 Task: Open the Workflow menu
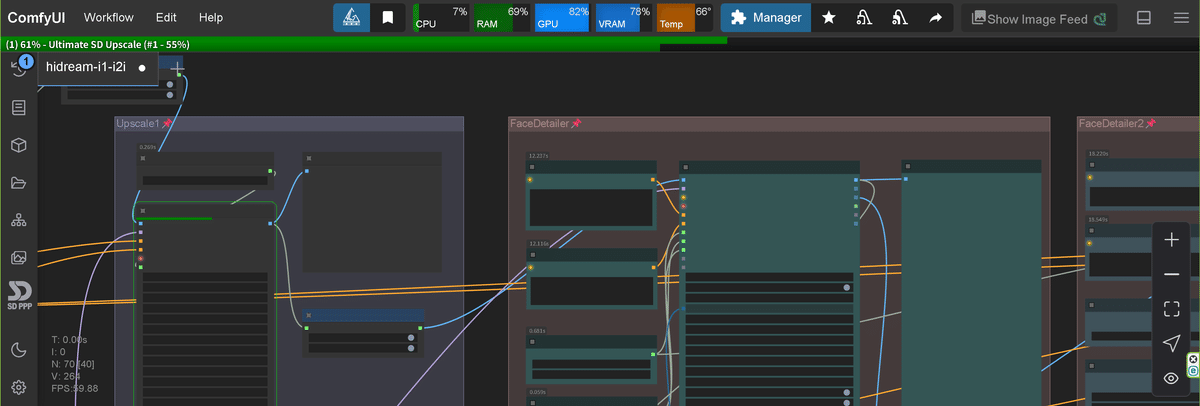tap(109, 18)
